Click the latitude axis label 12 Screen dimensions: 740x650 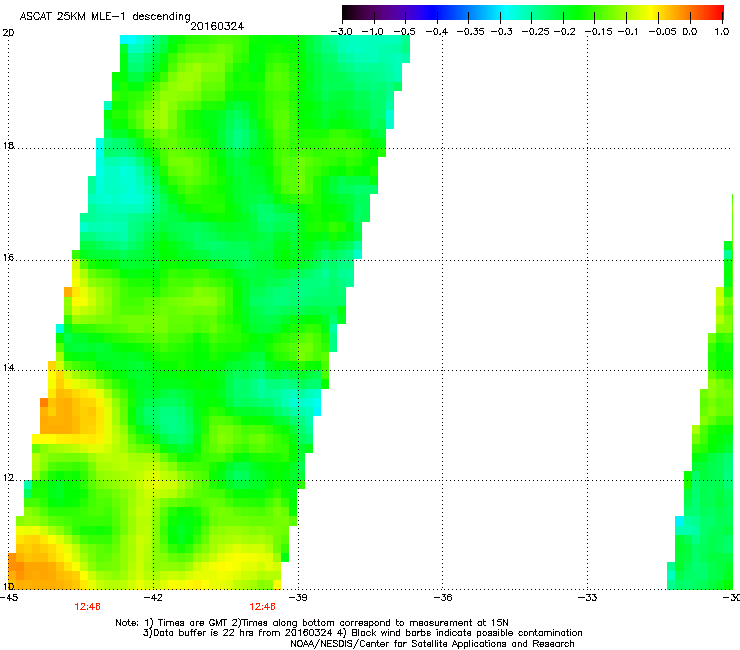[x=8, y=478]
